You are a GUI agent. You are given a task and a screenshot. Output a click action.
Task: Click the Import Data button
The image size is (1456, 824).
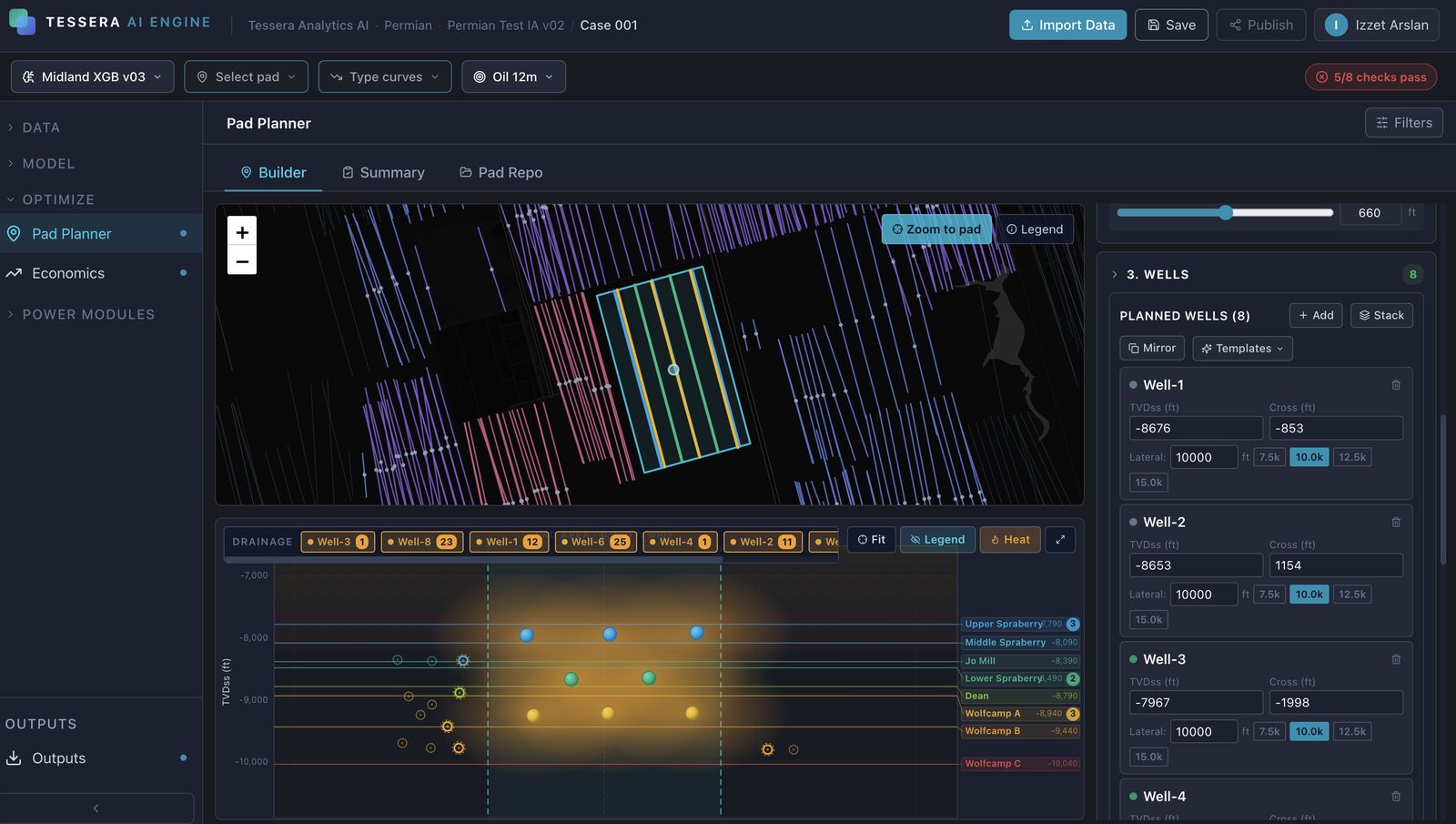tap(1067, 25)
